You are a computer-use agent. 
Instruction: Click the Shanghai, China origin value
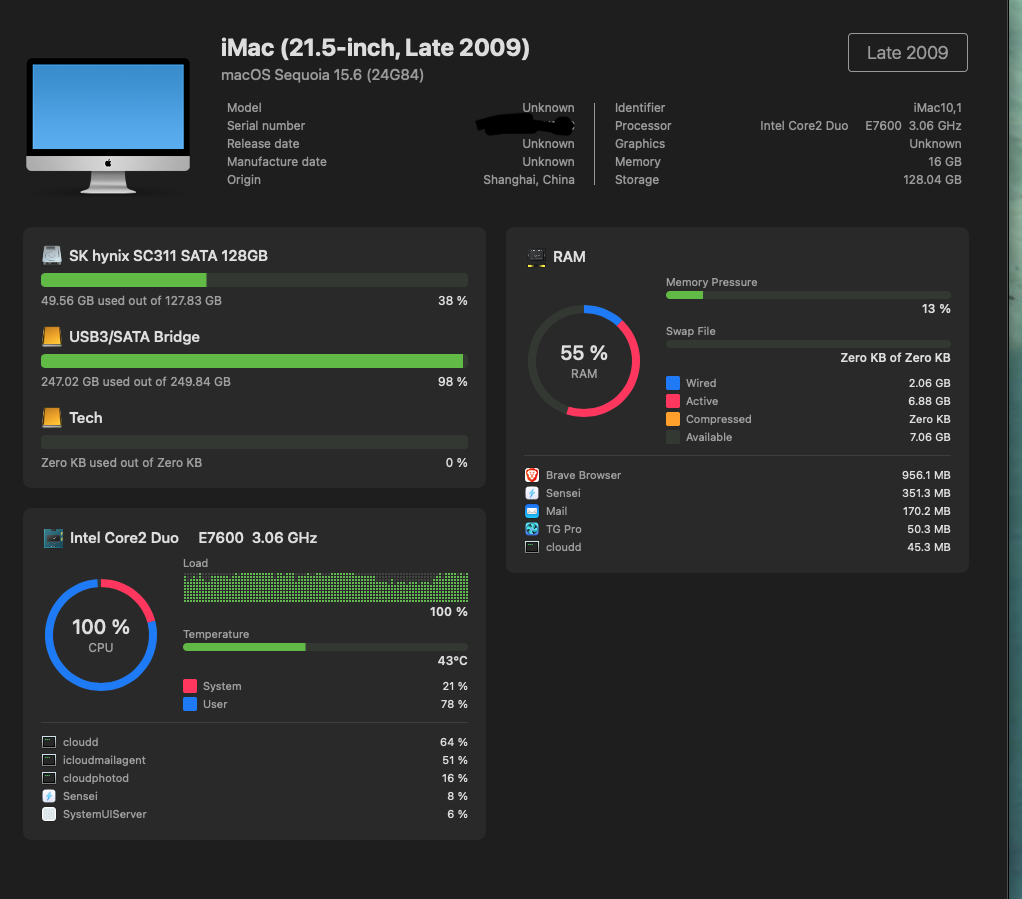(529, 180)
